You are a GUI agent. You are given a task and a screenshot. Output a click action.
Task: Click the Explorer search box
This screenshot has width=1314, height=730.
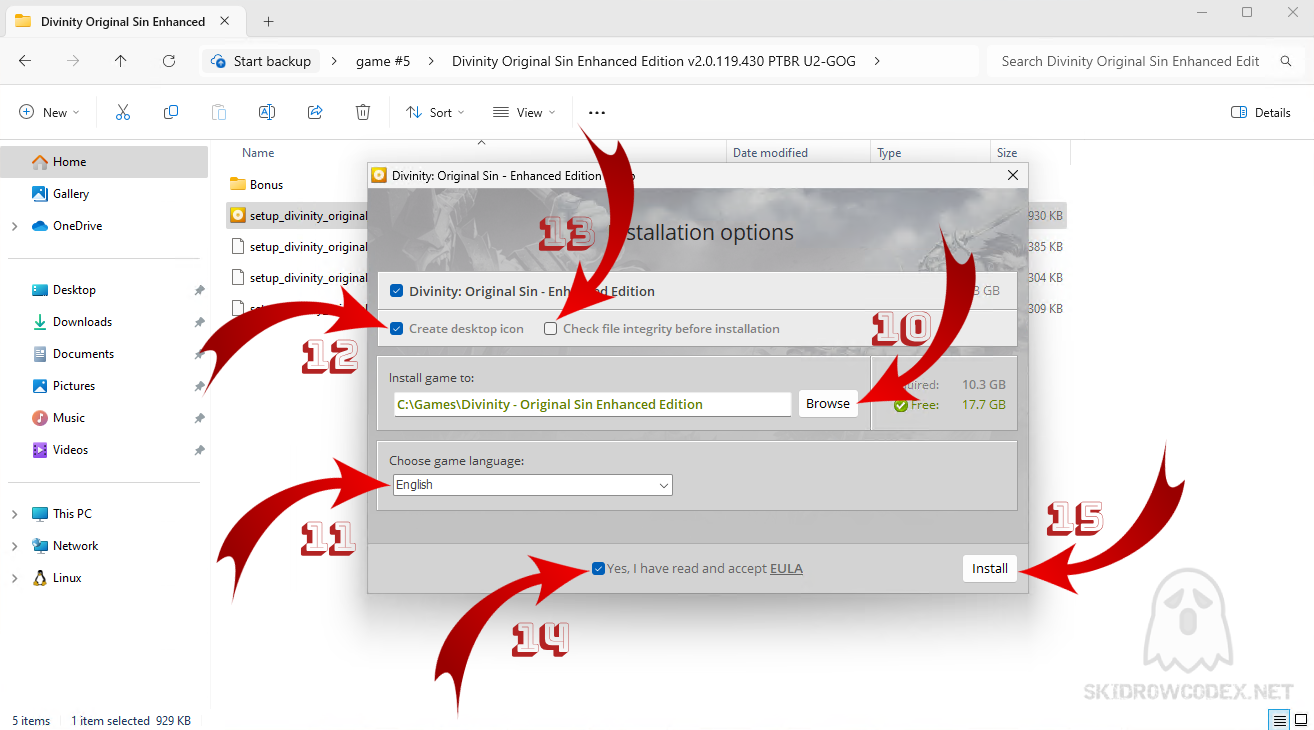coord(1143,61)
